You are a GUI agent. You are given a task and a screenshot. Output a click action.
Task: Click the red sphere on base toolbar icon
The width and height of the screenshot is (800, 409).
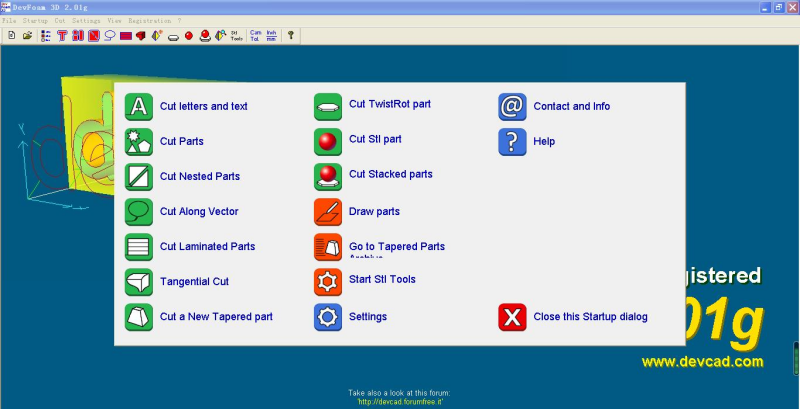tap(205, 36)
